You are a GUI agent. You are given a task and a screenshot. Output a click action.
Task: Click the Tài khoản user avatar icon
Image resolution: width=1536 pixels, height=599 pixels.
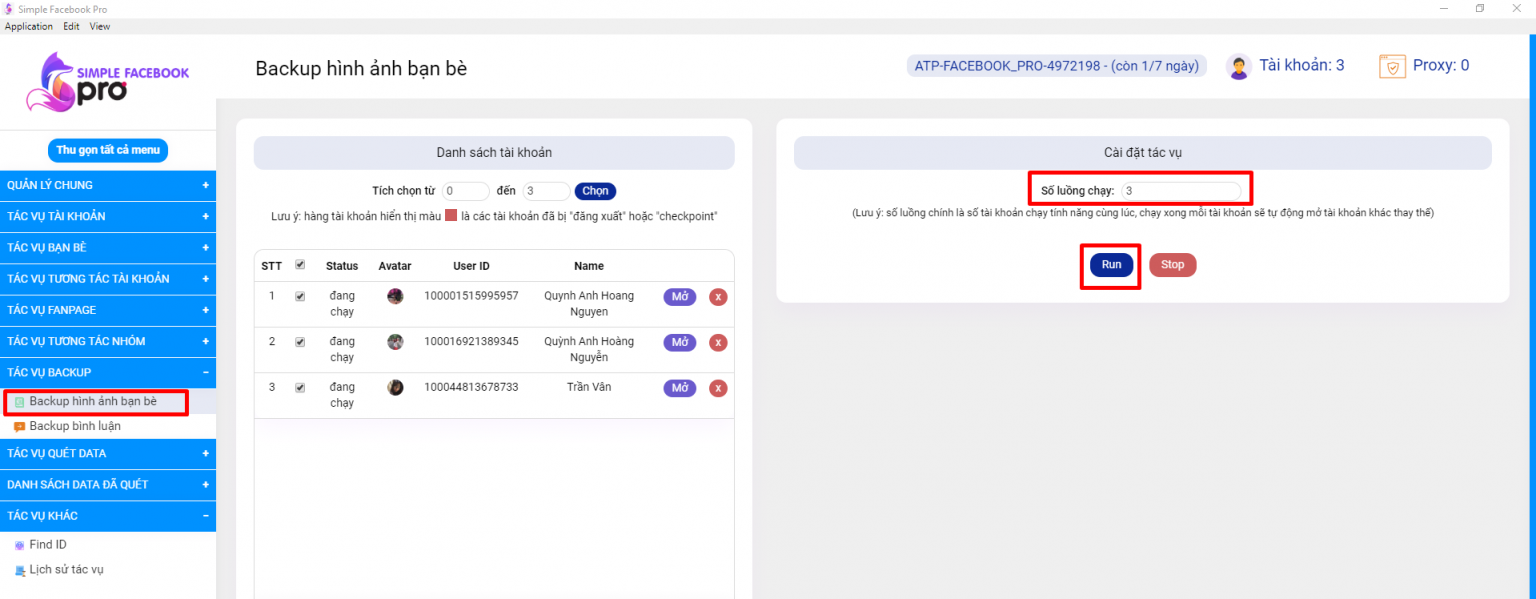(1238, 65)
